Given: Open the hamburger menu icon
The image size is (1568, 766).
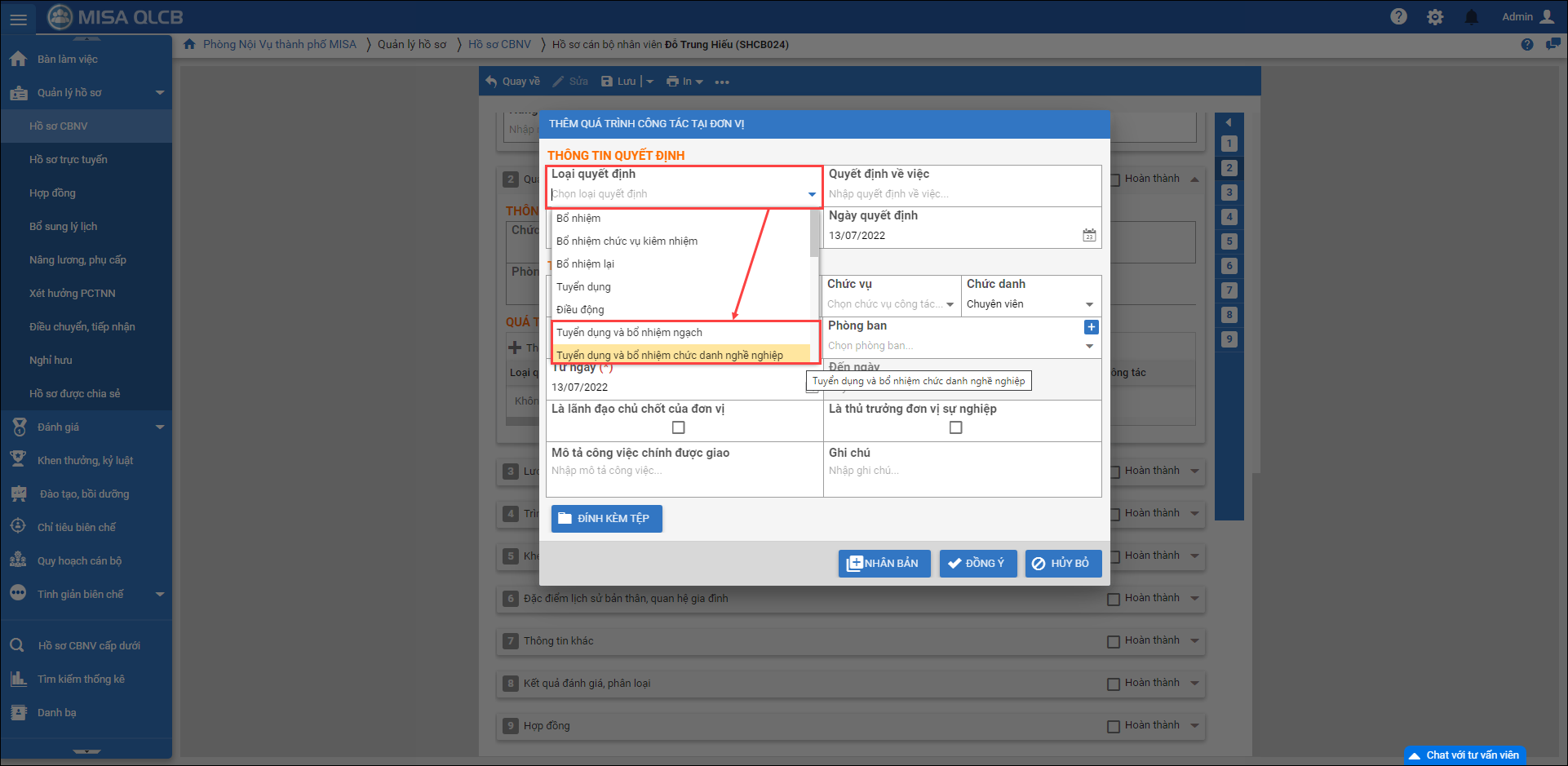Looking at the screenshot, I should pos(18,18).
